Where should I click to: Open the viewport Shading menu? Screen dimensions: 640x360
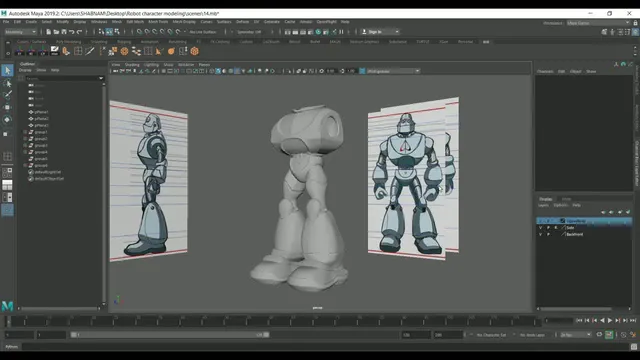(x=132, y=64)
